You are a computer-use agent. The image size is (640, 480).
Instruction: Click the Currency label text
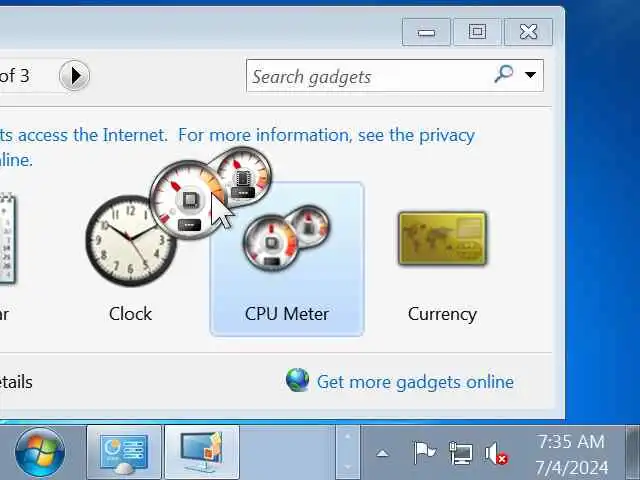point(442,314)
